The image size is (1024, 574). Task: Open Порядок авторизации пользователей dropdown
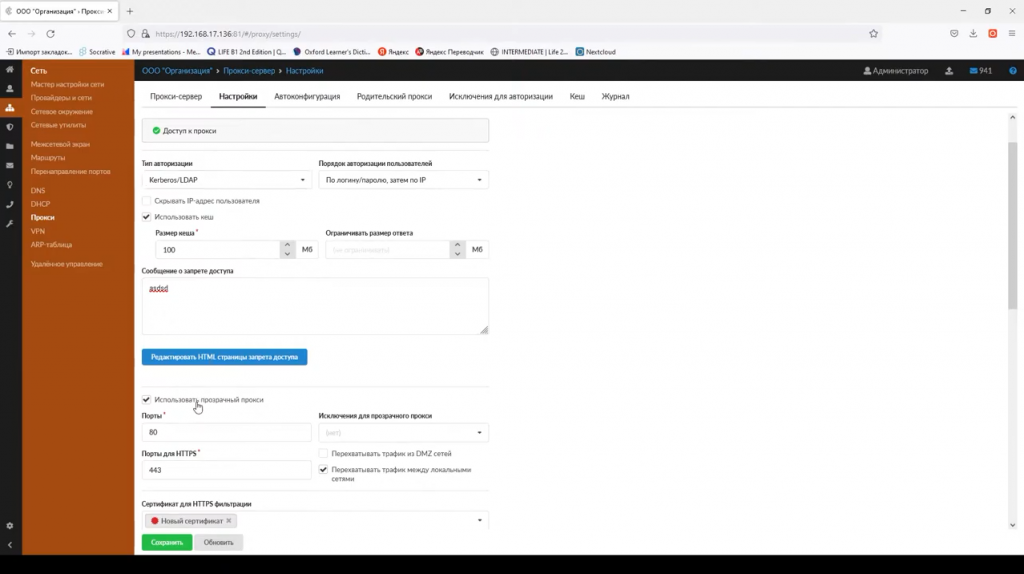(404, 180)
